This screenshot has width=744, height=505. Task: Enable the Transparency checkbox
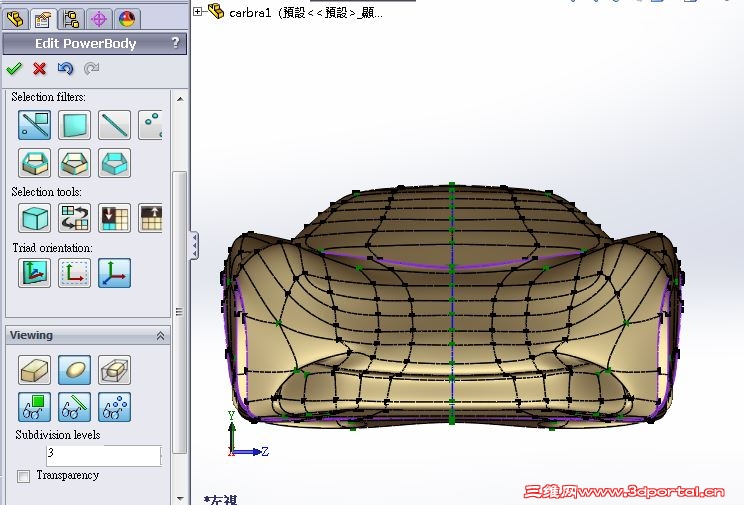pos(23,476)
